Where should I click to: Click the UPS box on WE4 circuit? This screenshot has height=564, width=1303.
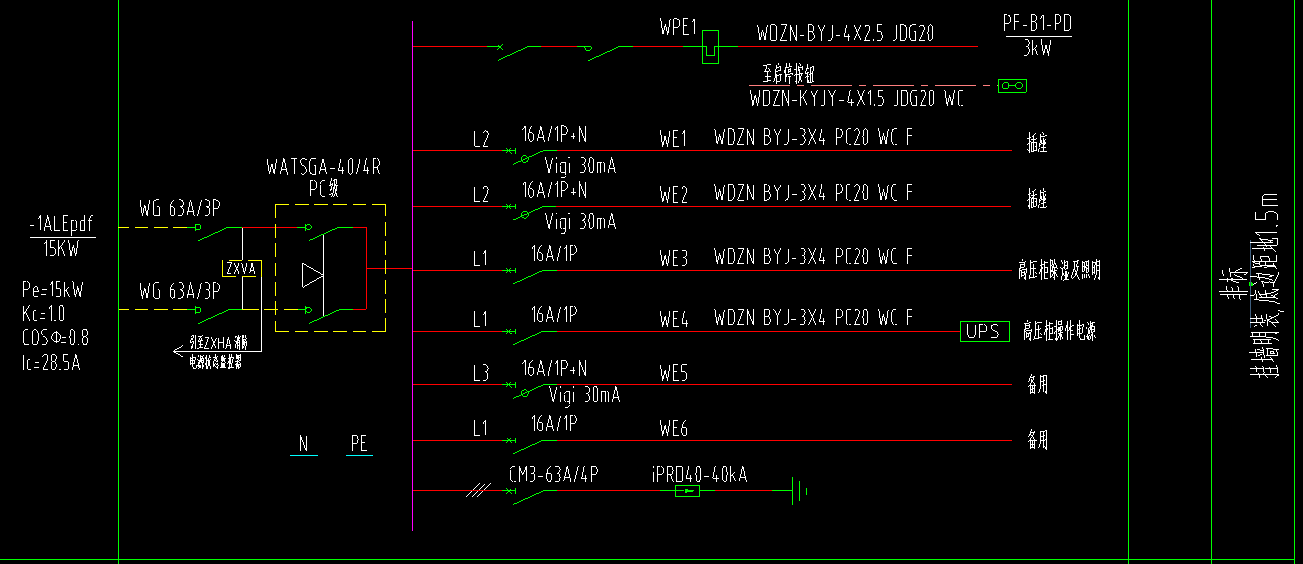pyautogui.click(x=983, y=331)
